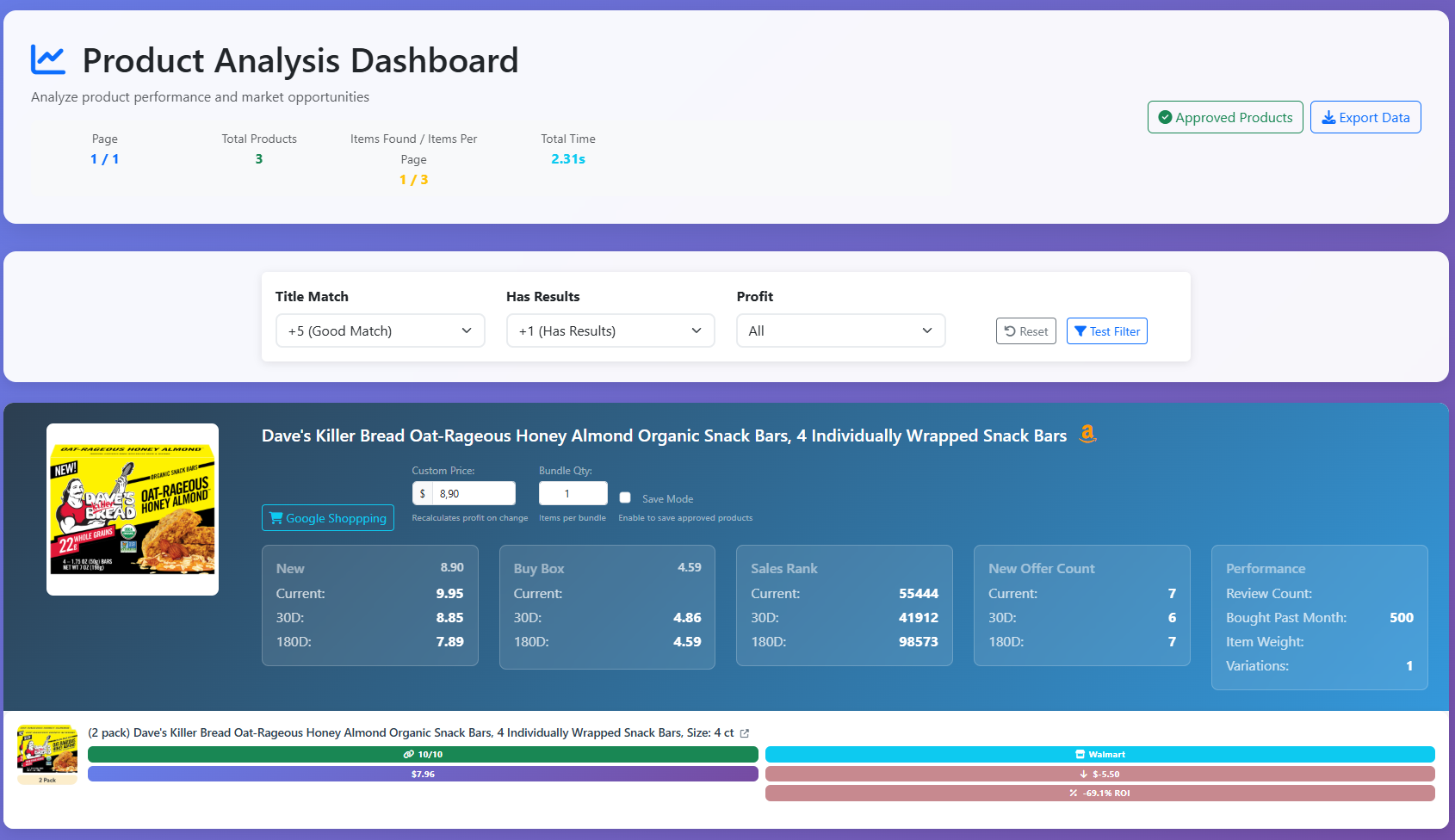Click the Export Data button
The image size is (1455, 840).
(1365, 117)
